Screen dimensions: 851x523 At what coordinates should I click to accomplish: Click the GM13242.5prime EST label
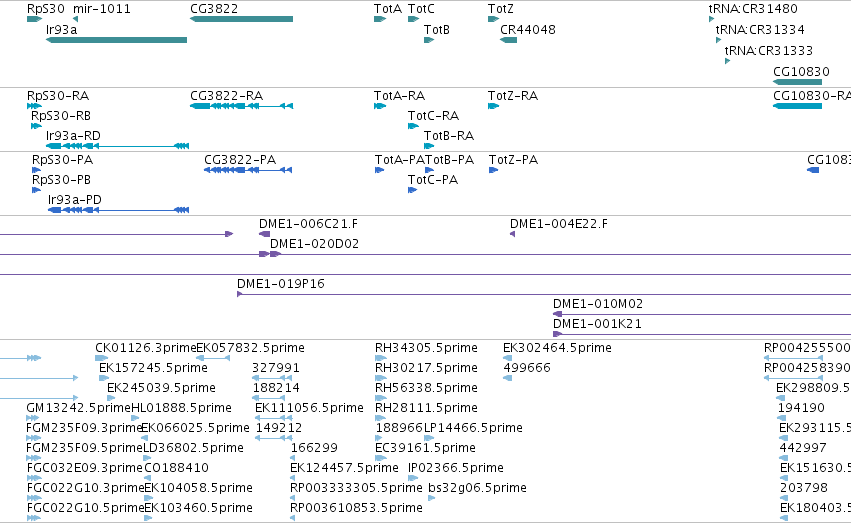[x=78, y=409]
